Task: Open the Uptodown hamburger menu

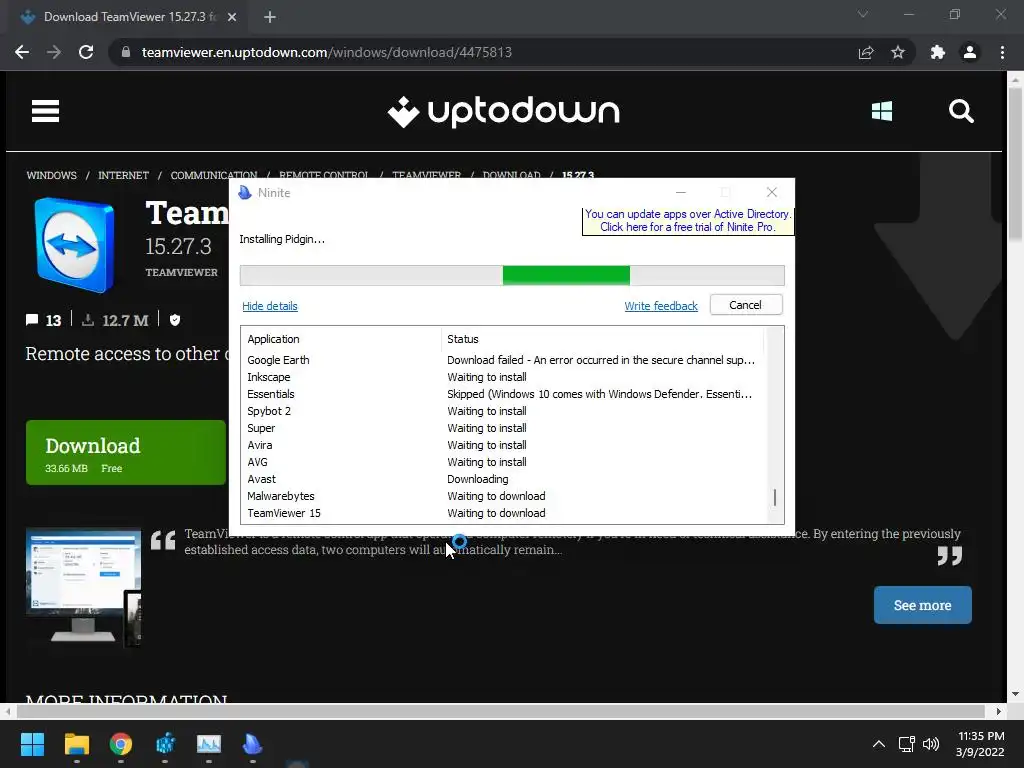Action: coord(45,111)
